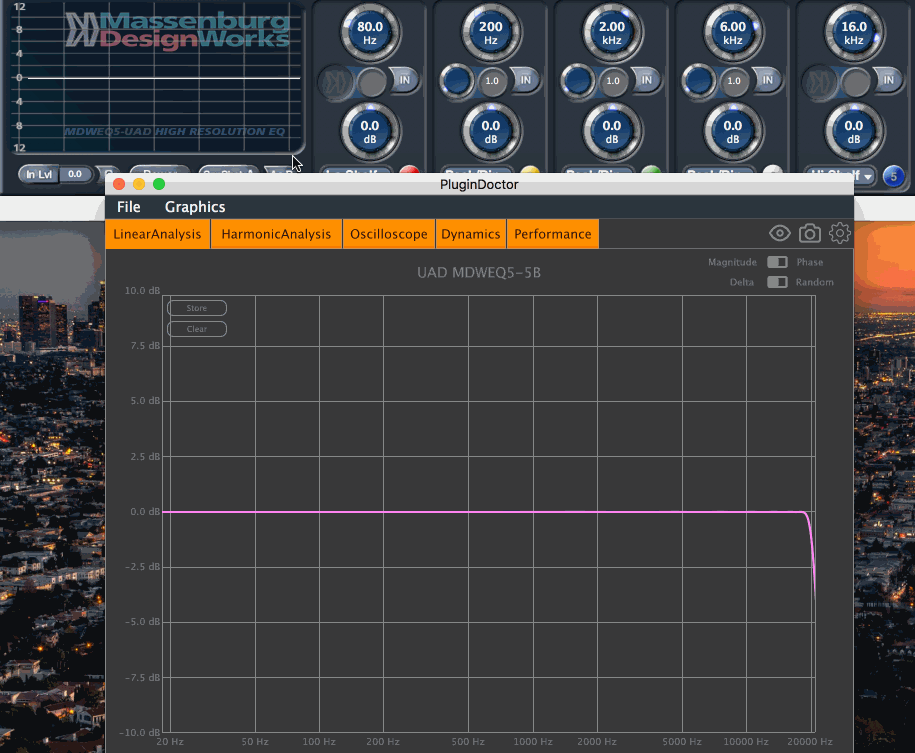Toggle IN switch for the 16.0 kHz band
The height and width of the screenshot is (753, 915).
[x=888, y=80]
